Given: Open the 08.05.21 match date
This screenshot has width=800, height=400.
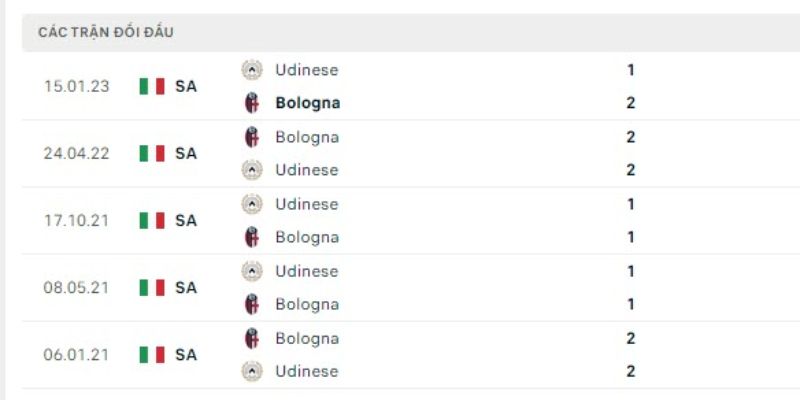Looking at the screenshot, I should pos(77,287).
